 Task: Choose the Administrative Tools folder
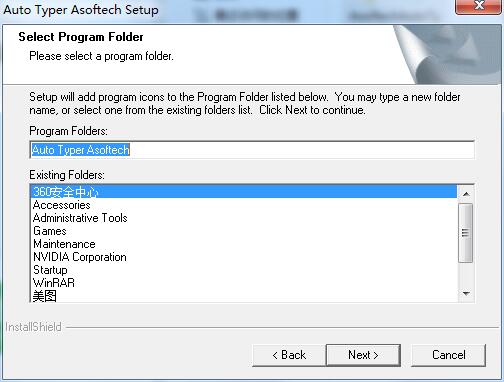[x=244, y=218]
